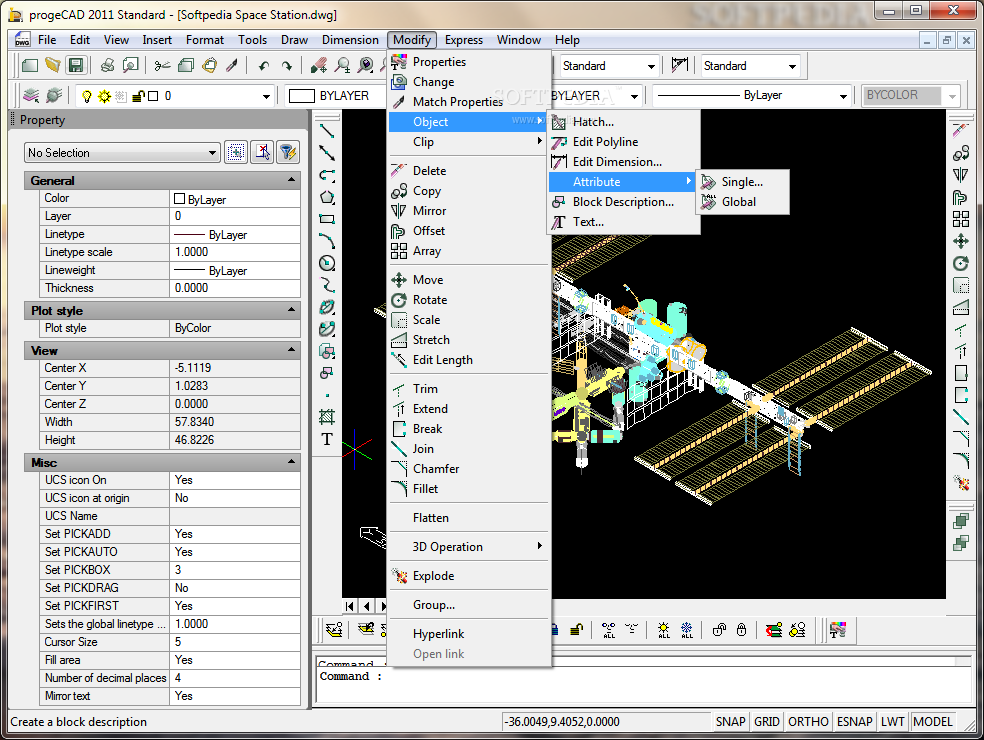Click the Set PICKBOX value 3
The height and width of the screenshot is (740, 984).
click(235, 570)
